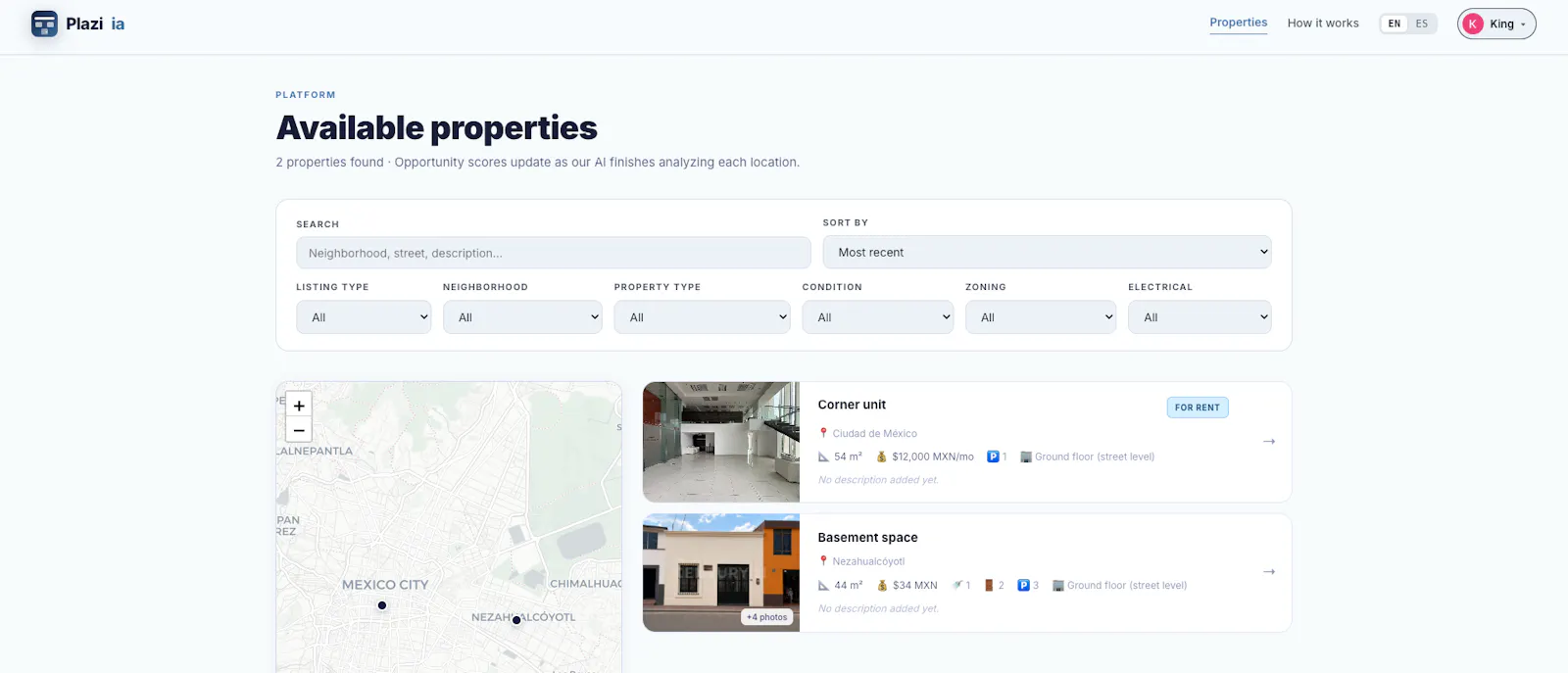This screenshot has width=1568, height=673.
Task: Click the building icon on Corner unit row
Action: click(1026, 457)
